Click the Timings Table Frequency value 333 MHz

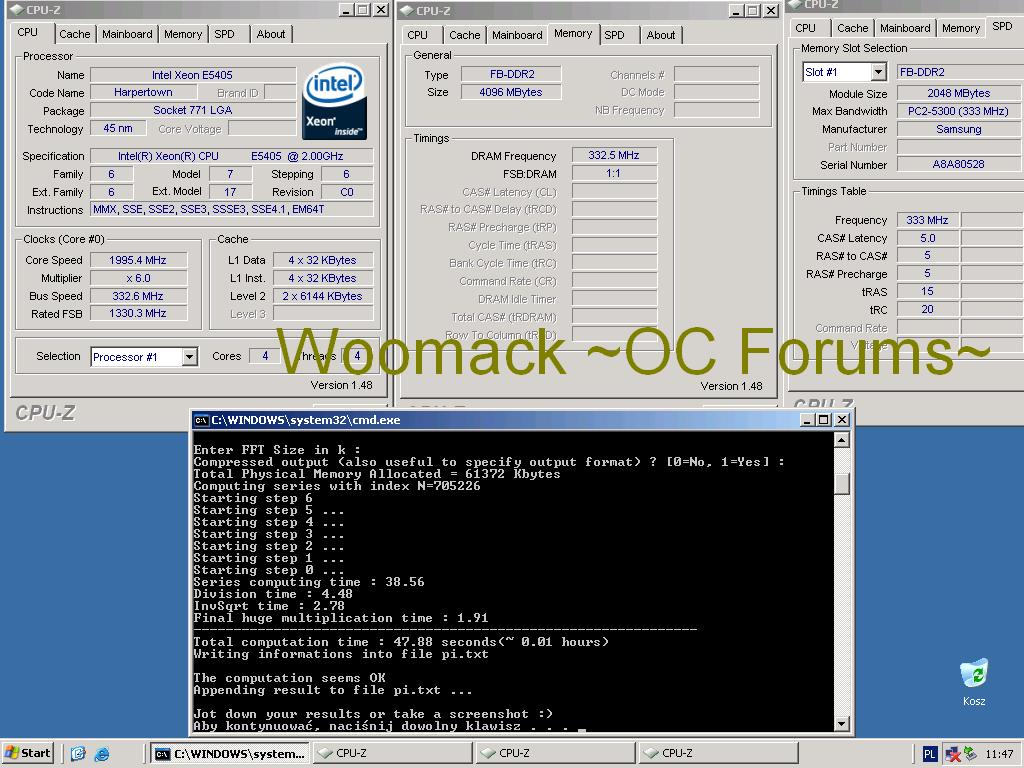pos(927,220)
